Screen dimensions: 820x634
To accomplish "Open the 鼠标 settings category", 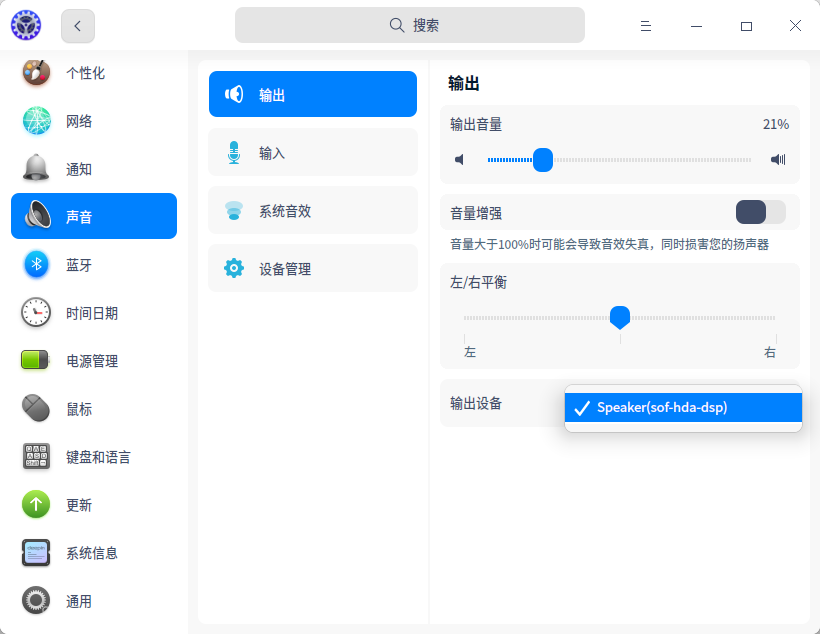I will click(94, 408).
